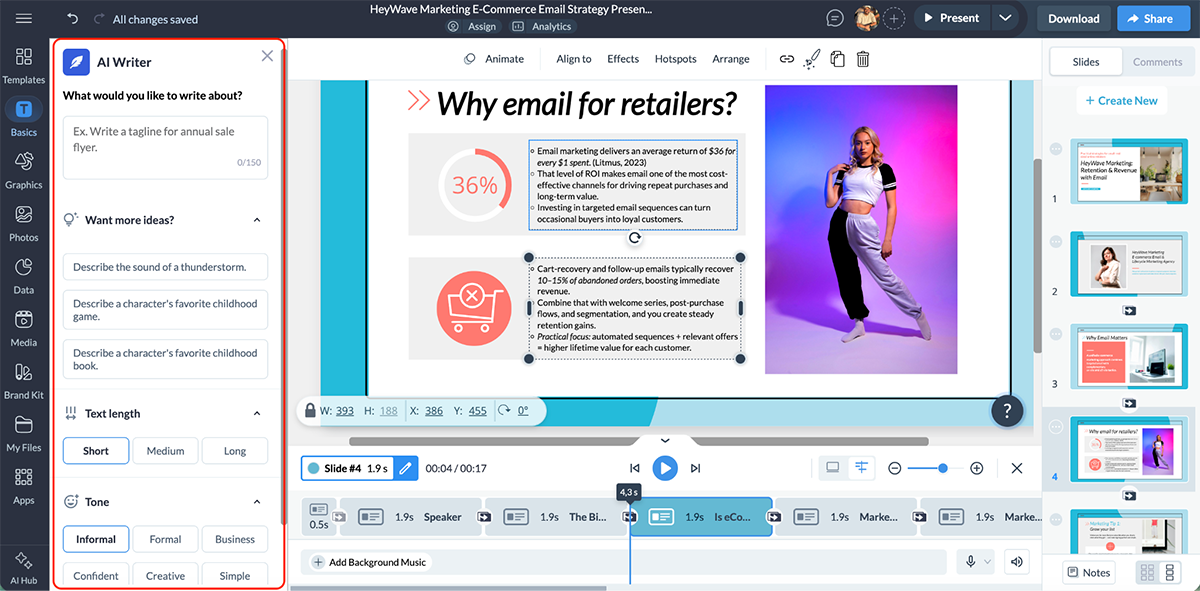Open the Present dropdown arrow
Viewport: 1200px width, 591px height.
click(1006, 17)
